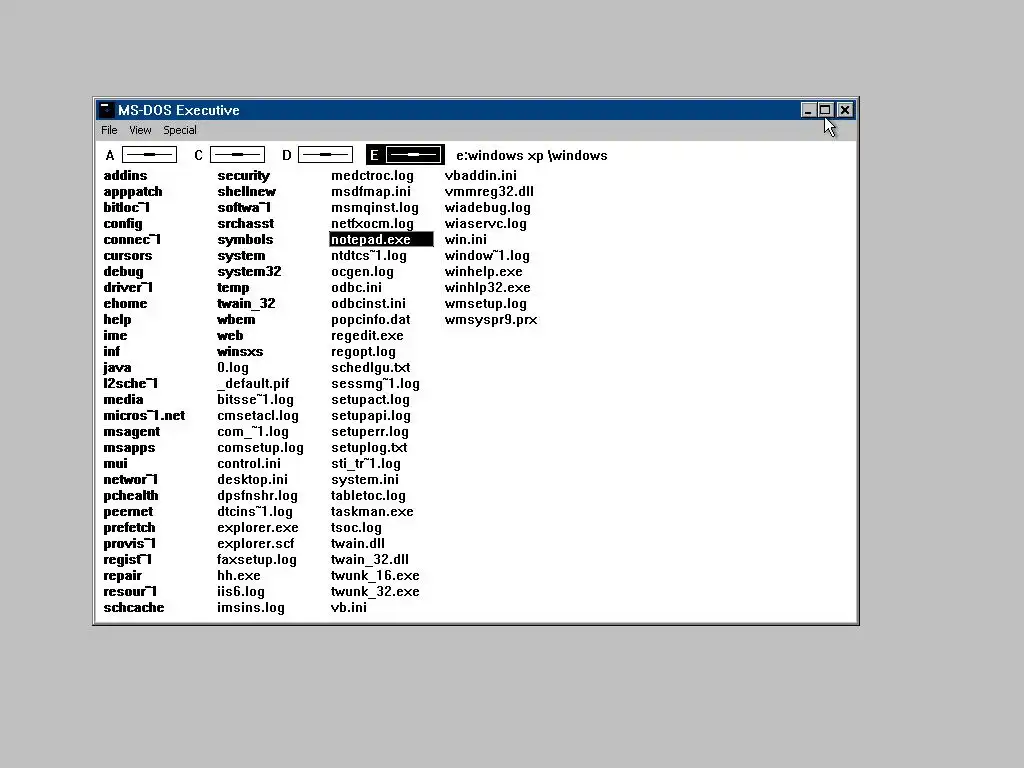Select the file regedit.exe

367,335
